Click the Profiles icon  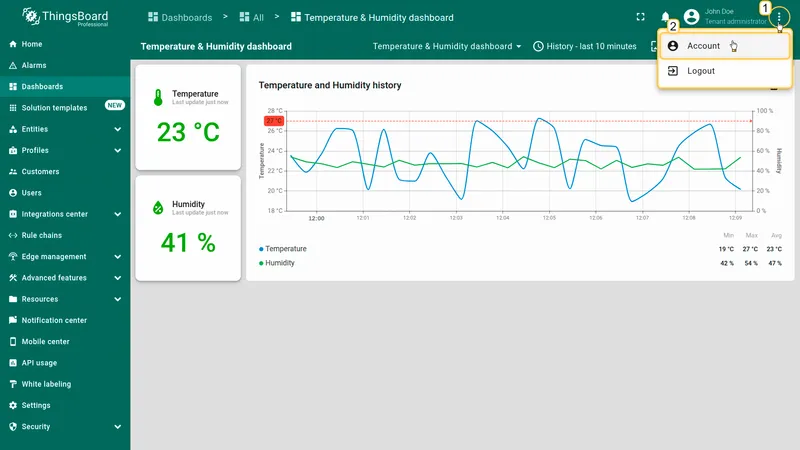coord(13,151)
